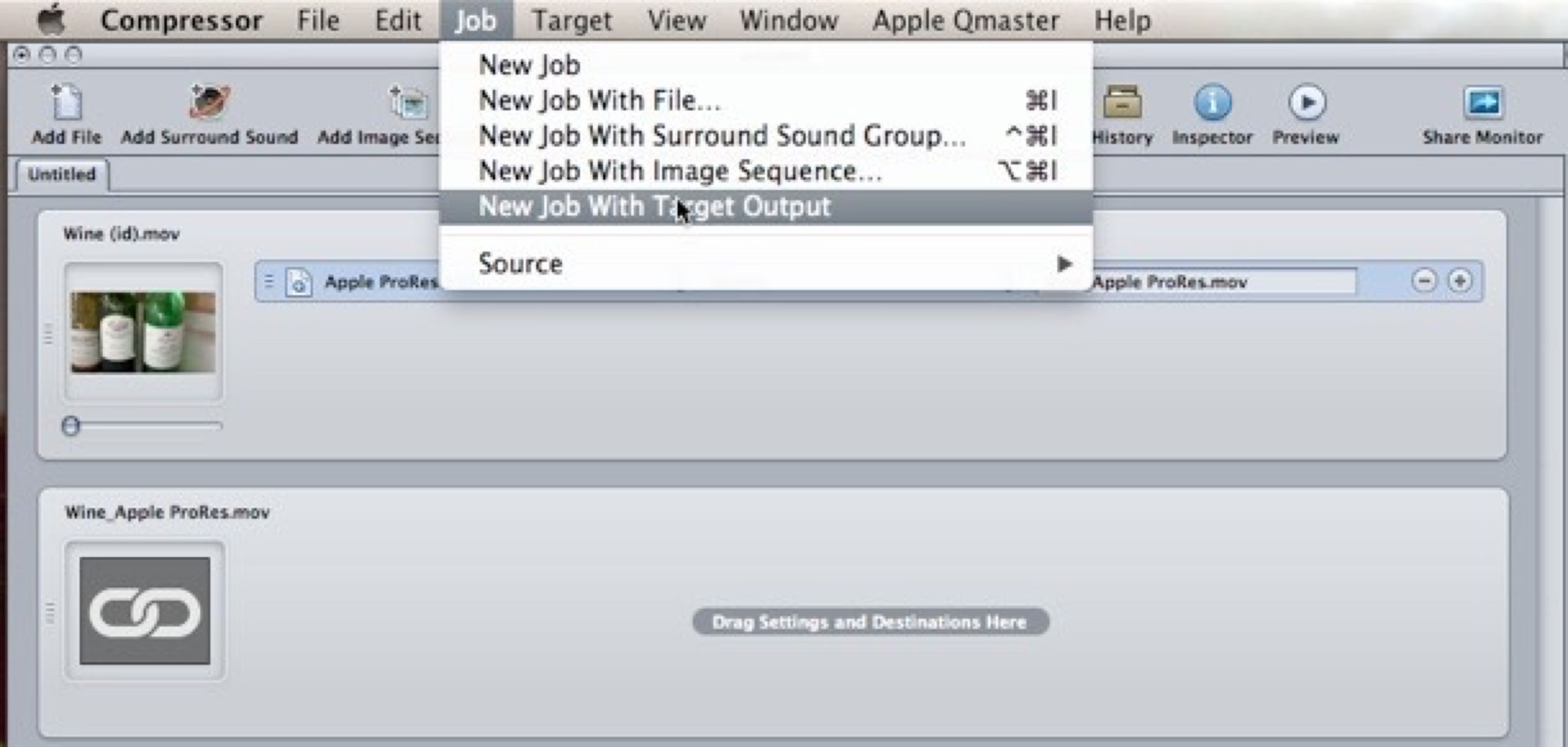Expand the Source submenu arrow

1064,263
